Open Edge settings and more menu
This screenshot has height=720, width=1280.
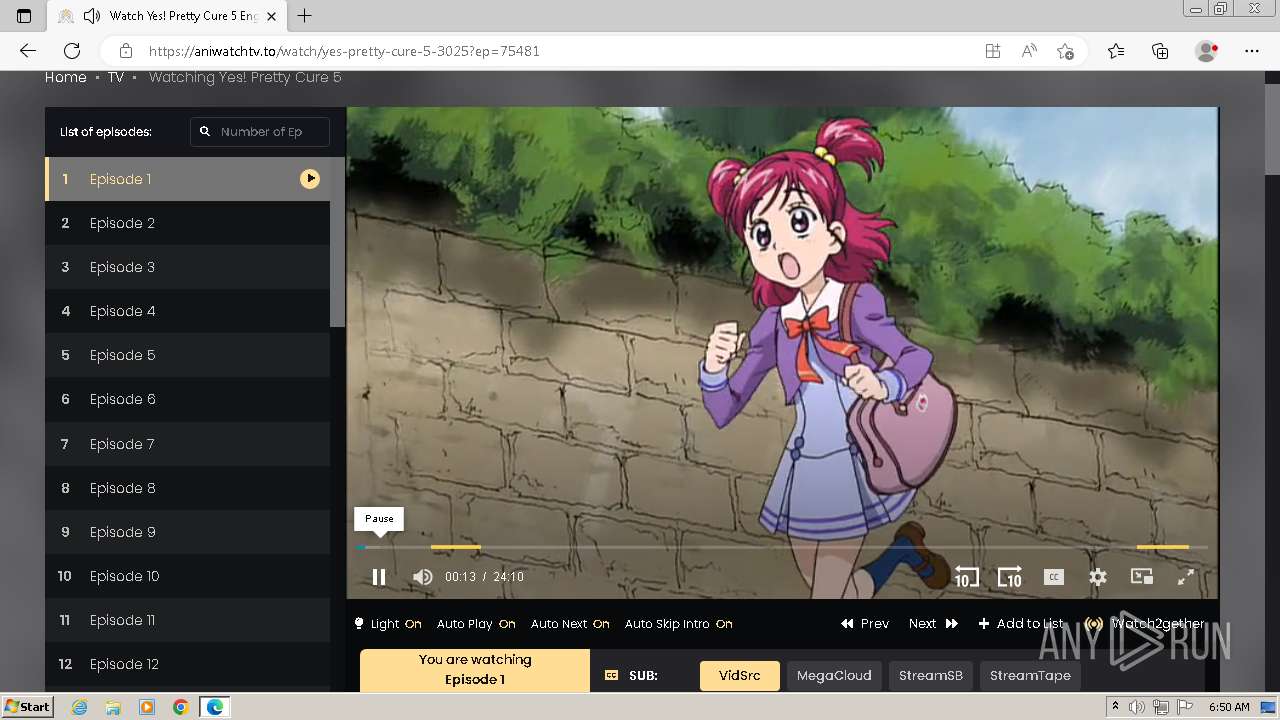tap(1252, 51)
